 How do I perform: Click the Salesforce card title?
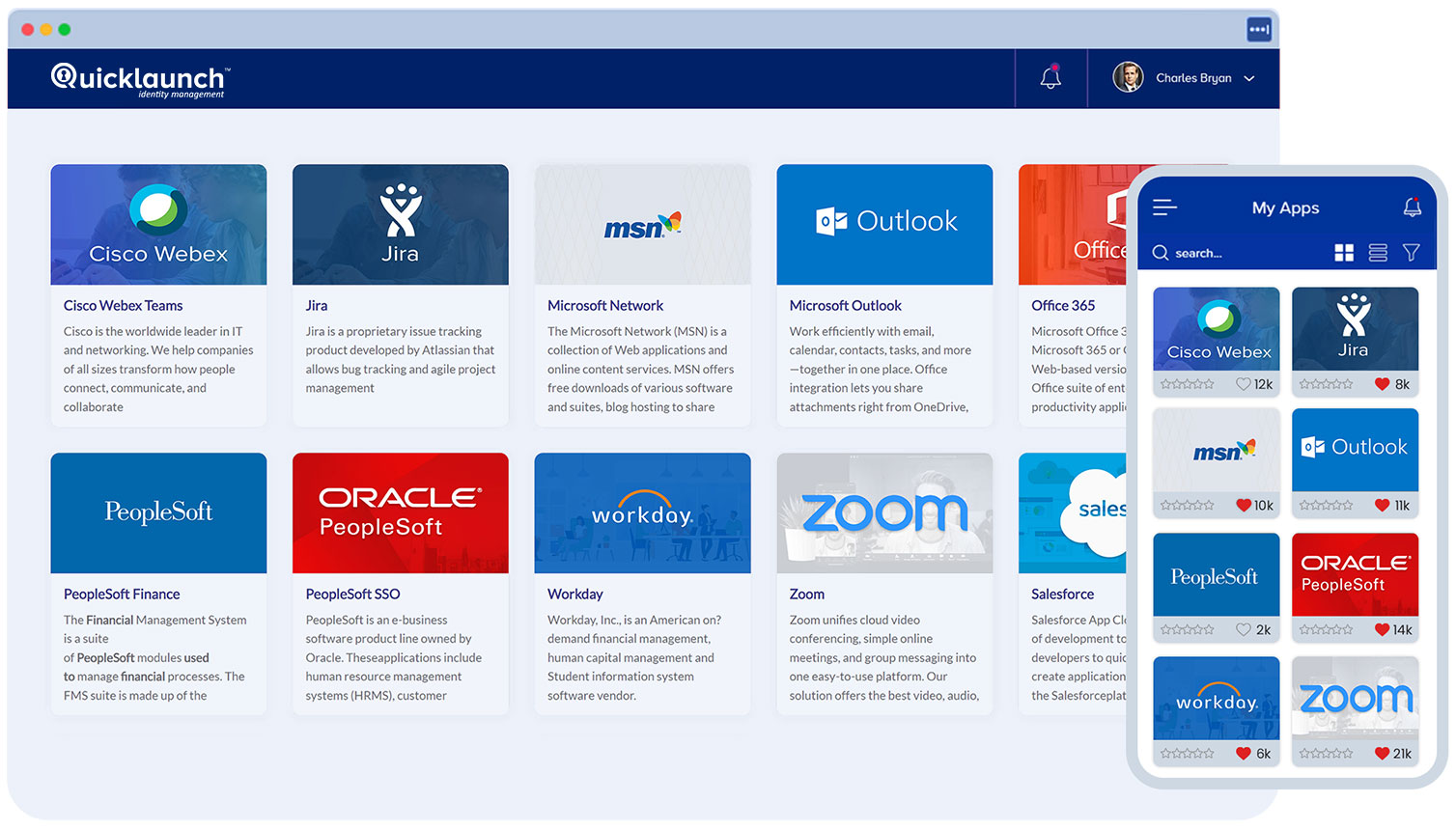point(1062,594)
